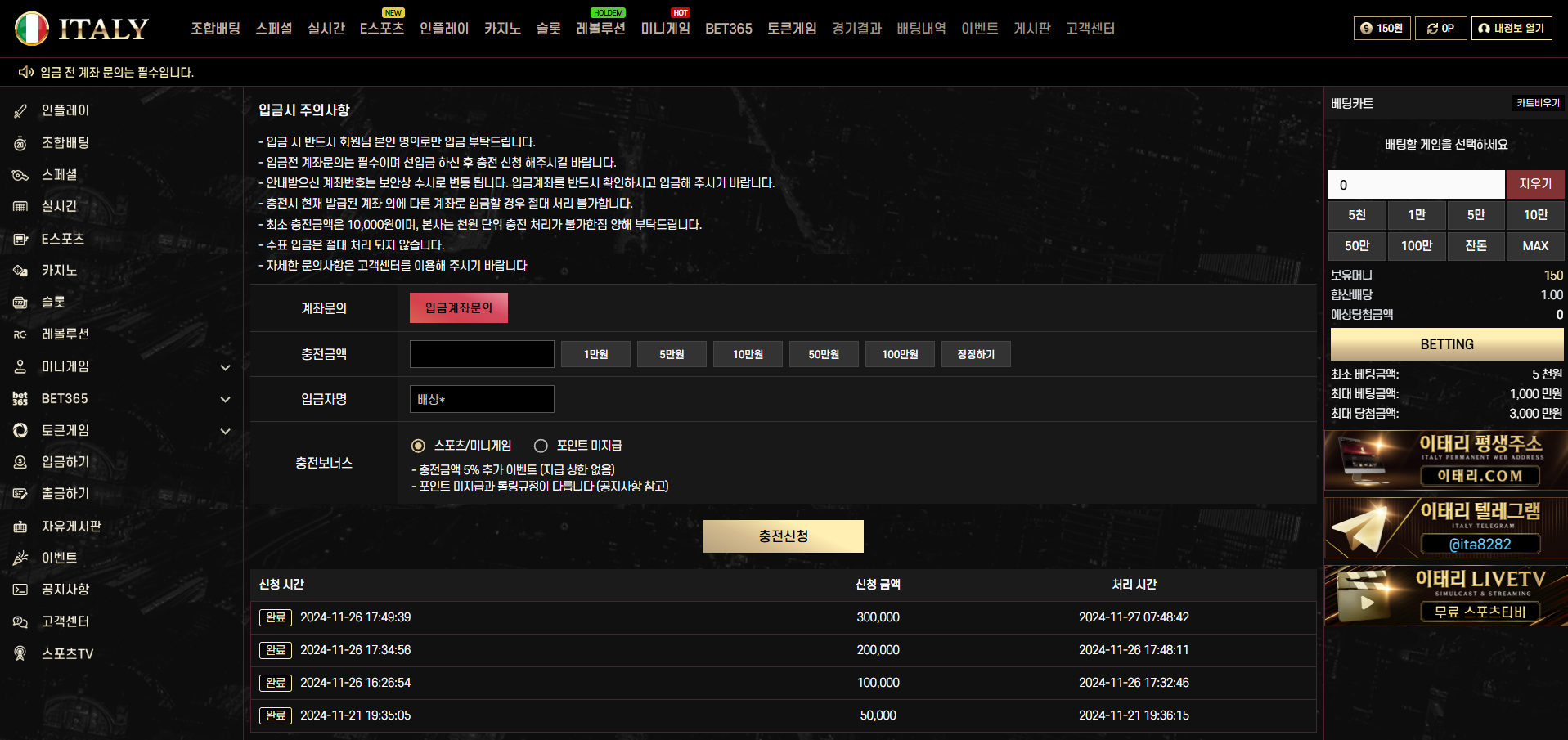This screenshot has height=740, width=1568.
Task: Click the 미니게임 icon in the sidebar
Action: point(20,367)
